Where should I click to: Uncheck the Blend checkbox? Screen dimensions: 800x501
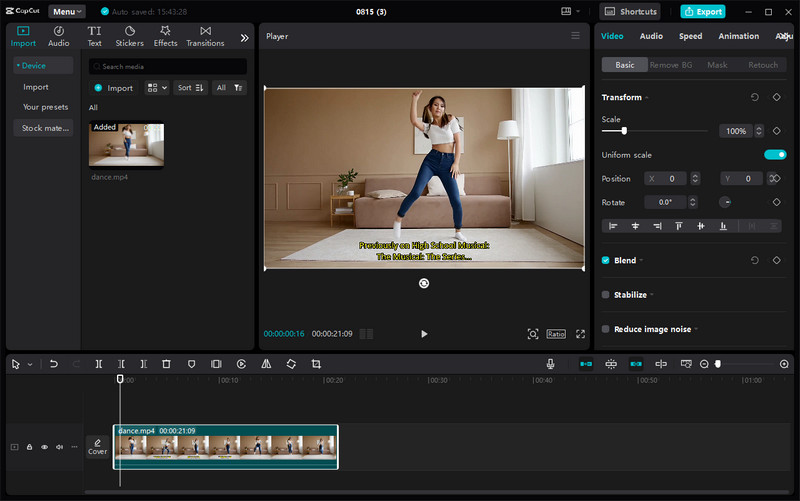coord(606,260)
